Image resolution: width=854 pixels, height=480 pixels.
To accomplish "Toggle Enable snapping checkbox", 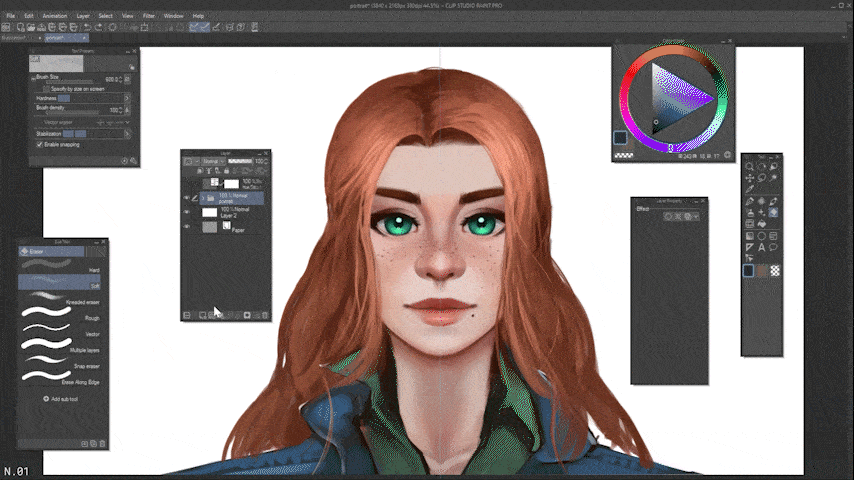I will pyautogui.click(x=39, y=144).
